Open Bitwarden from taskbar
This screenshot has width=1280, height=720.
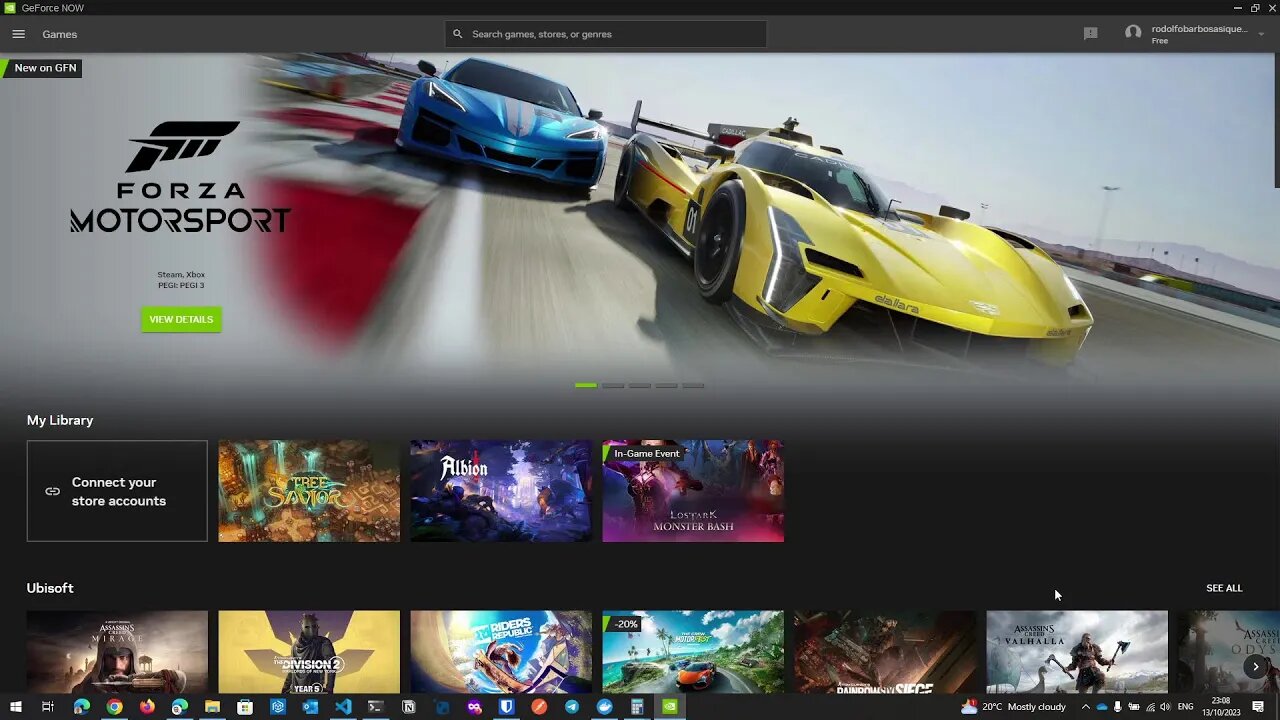point(506,706)
